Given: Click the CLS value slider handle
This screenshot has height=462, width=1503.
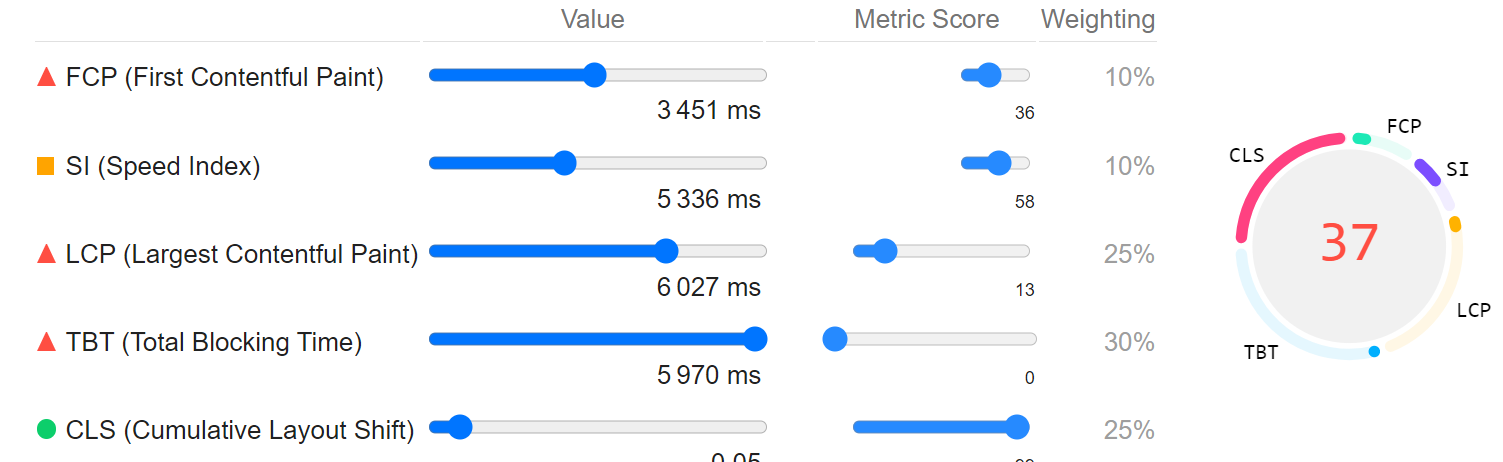Looking at the screenshot, I should [459, 427].
